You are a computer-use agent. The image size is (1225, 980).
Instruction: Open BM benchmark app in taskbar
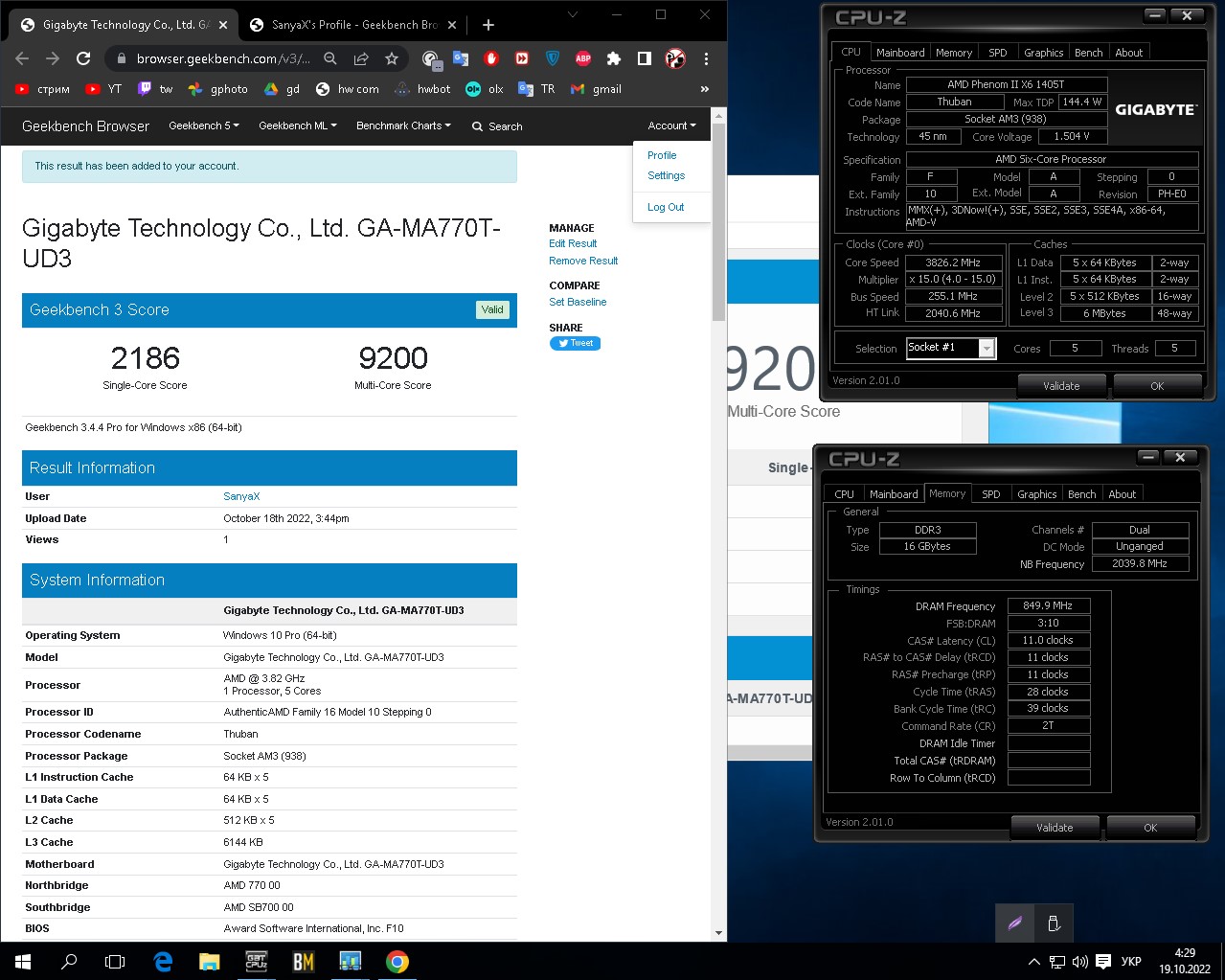303,961
